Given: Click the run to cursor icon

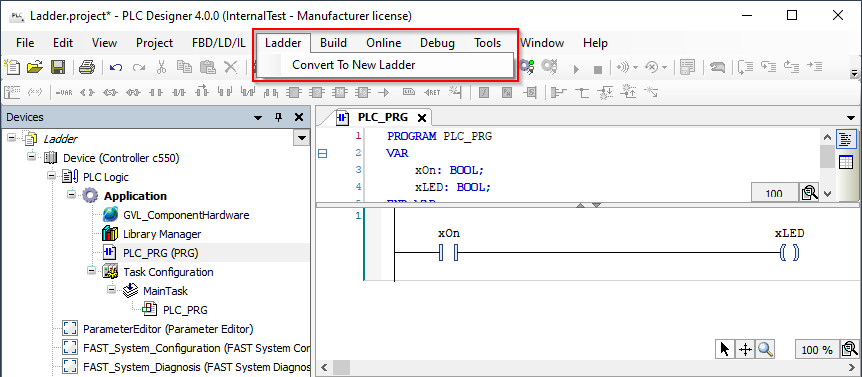Looking at the screenshot, I should 814,66.
